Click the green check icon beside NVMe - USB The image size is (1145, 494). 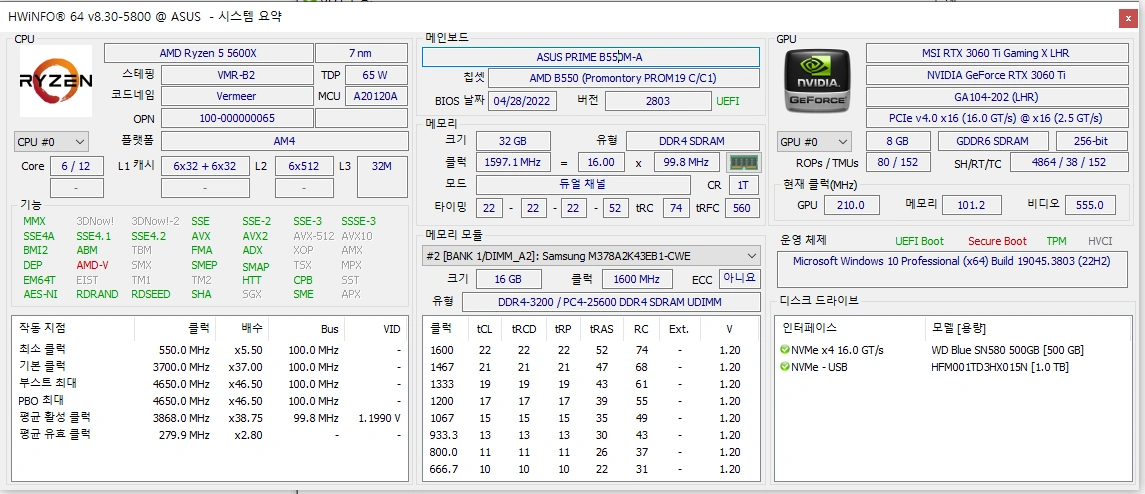click(784, 367)
